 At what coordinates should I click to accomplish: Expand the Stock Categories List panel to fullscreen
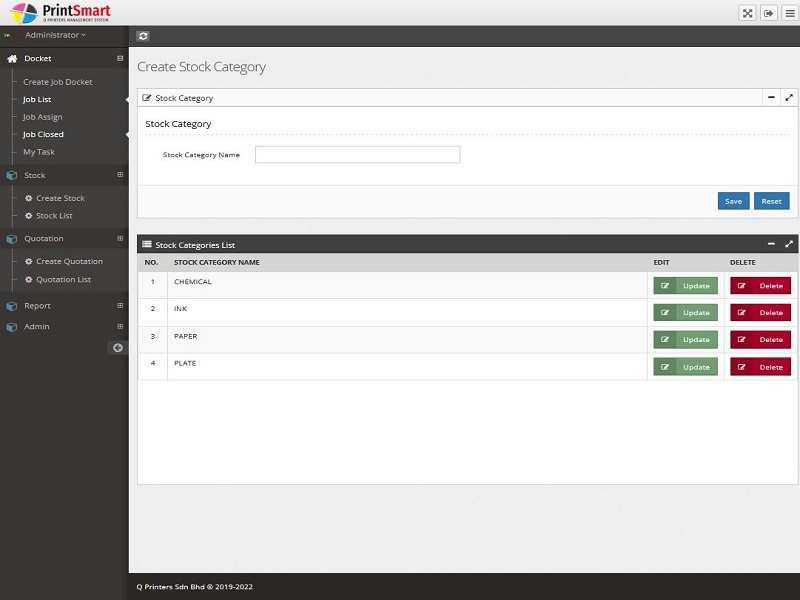coord(789,244)
